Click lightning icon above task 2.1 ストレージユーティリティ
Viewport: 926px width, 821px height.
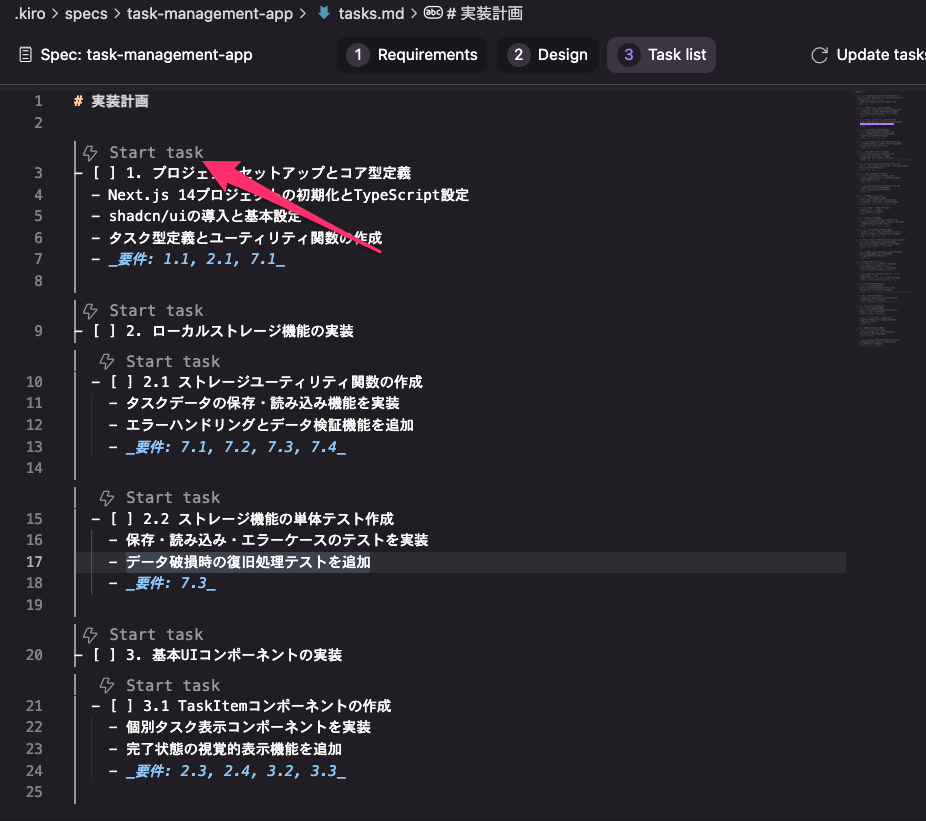coord(107,361)
